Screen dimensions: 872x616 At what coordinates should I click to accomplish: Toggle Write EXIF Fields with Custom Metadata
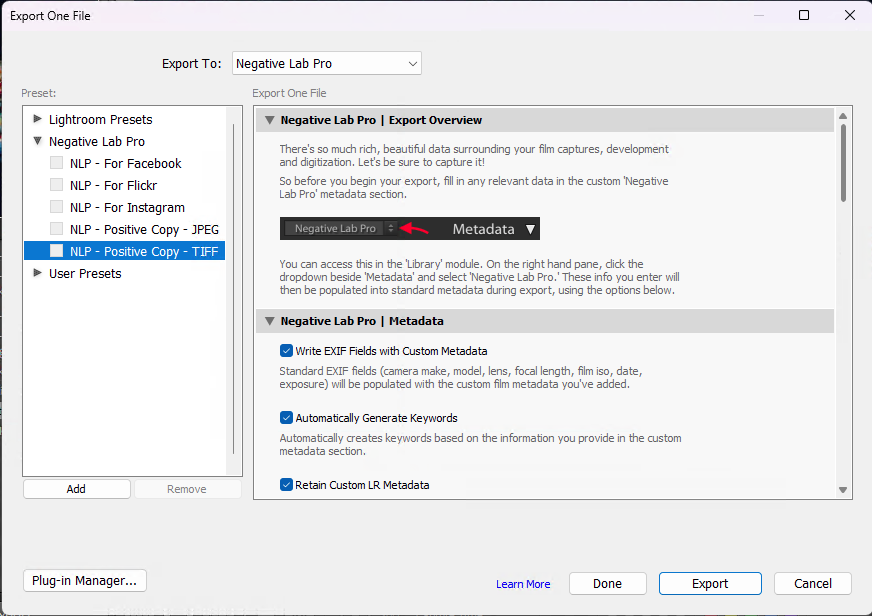coord(286,351)
